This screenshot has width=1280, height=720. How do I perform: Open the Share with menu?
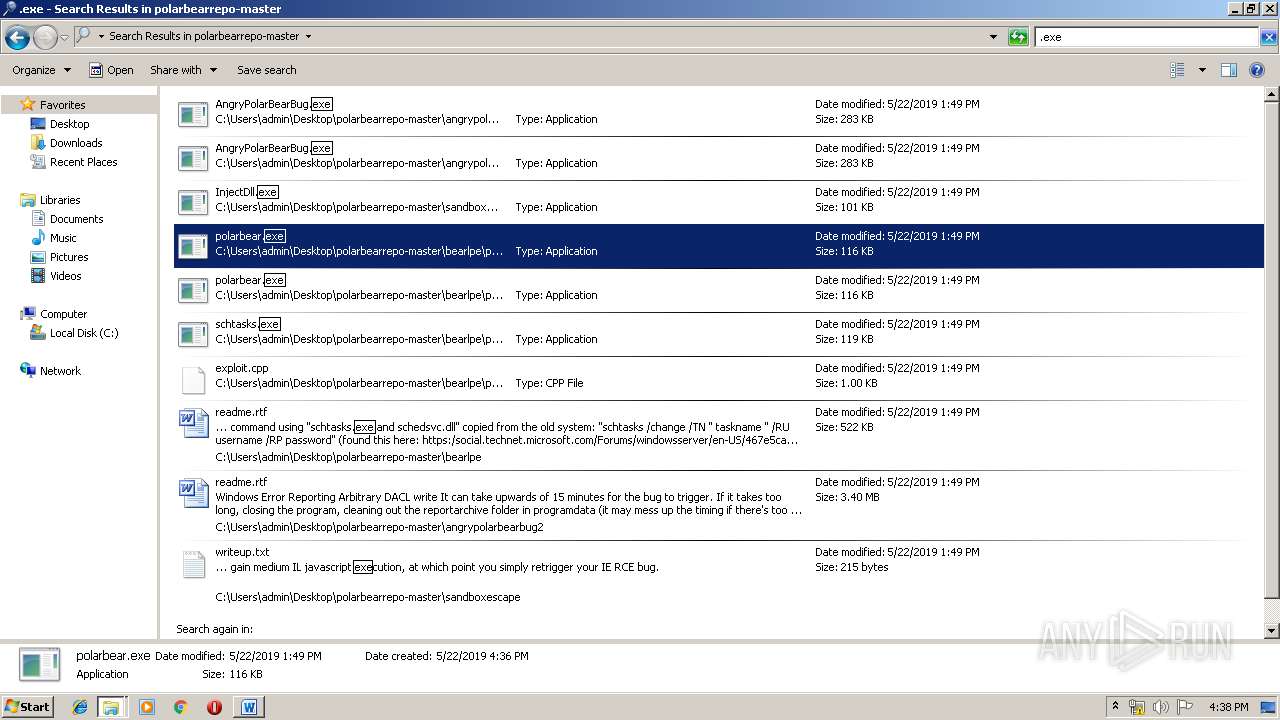click(x=183, y=70)
